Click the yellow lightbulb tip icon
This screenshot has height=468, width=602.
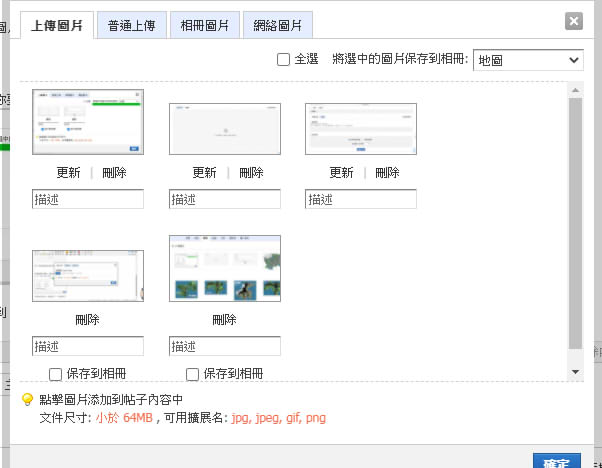(x=27, y=400)
